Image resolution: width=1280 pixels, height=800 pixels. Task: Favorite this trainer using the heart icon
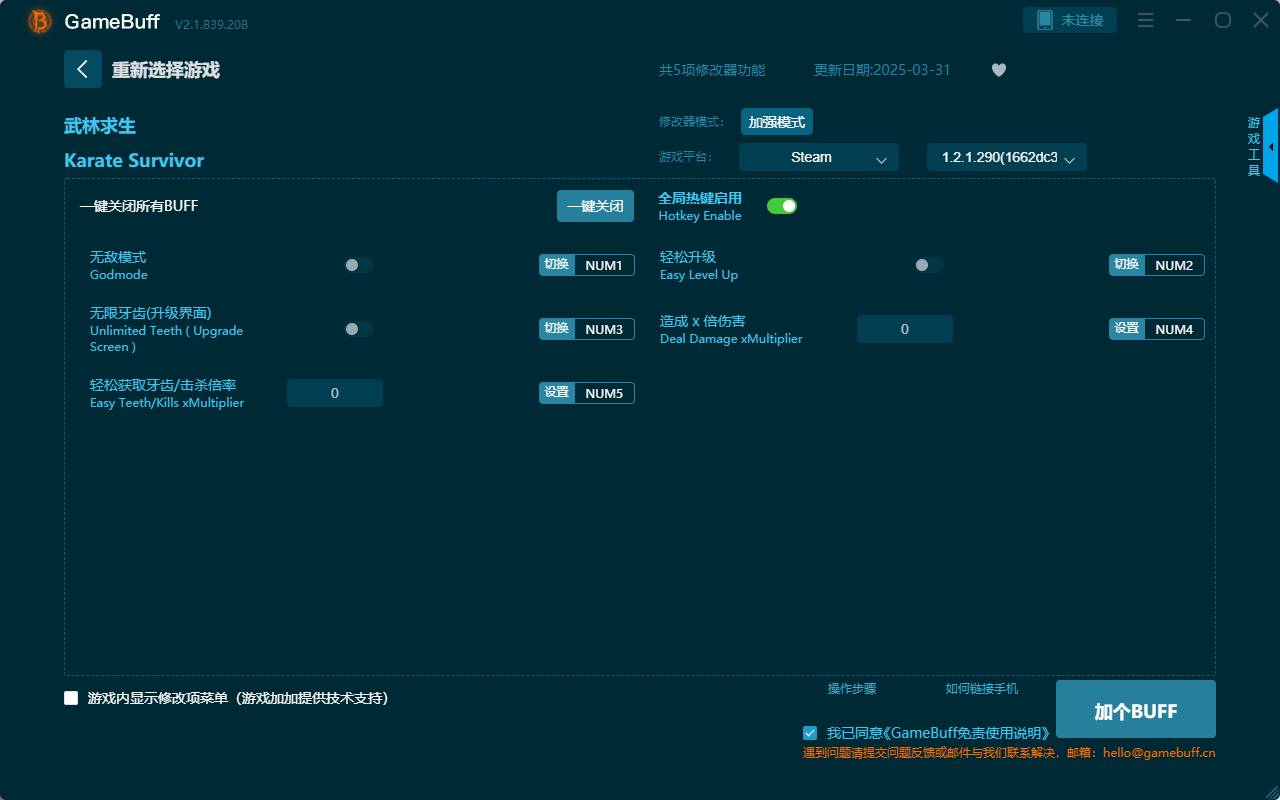click(998, 70)
